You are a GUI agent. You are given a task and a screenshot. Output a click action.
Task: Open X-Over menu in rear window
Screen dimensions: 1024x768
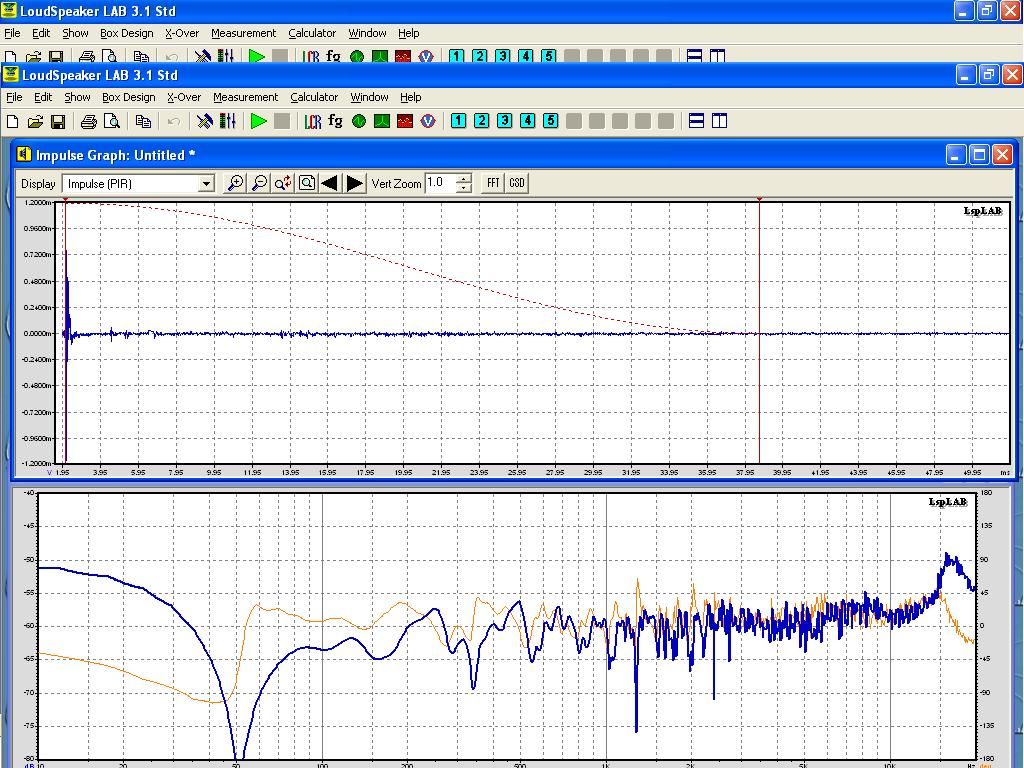click(182, 33)
